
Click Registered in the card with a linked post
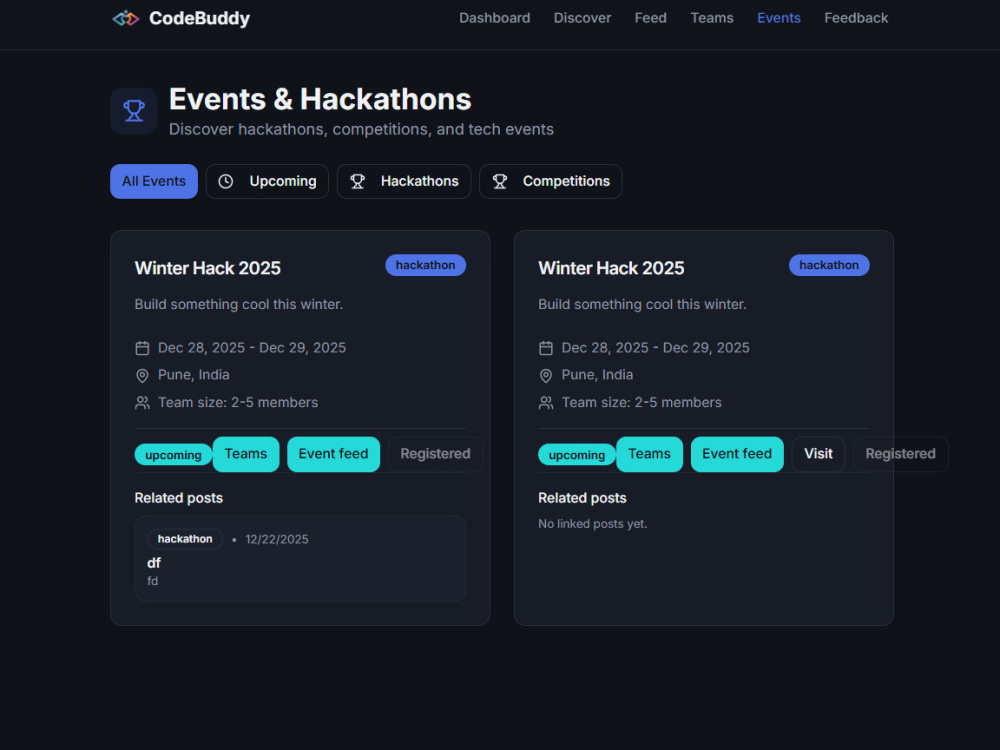point(435,454)
